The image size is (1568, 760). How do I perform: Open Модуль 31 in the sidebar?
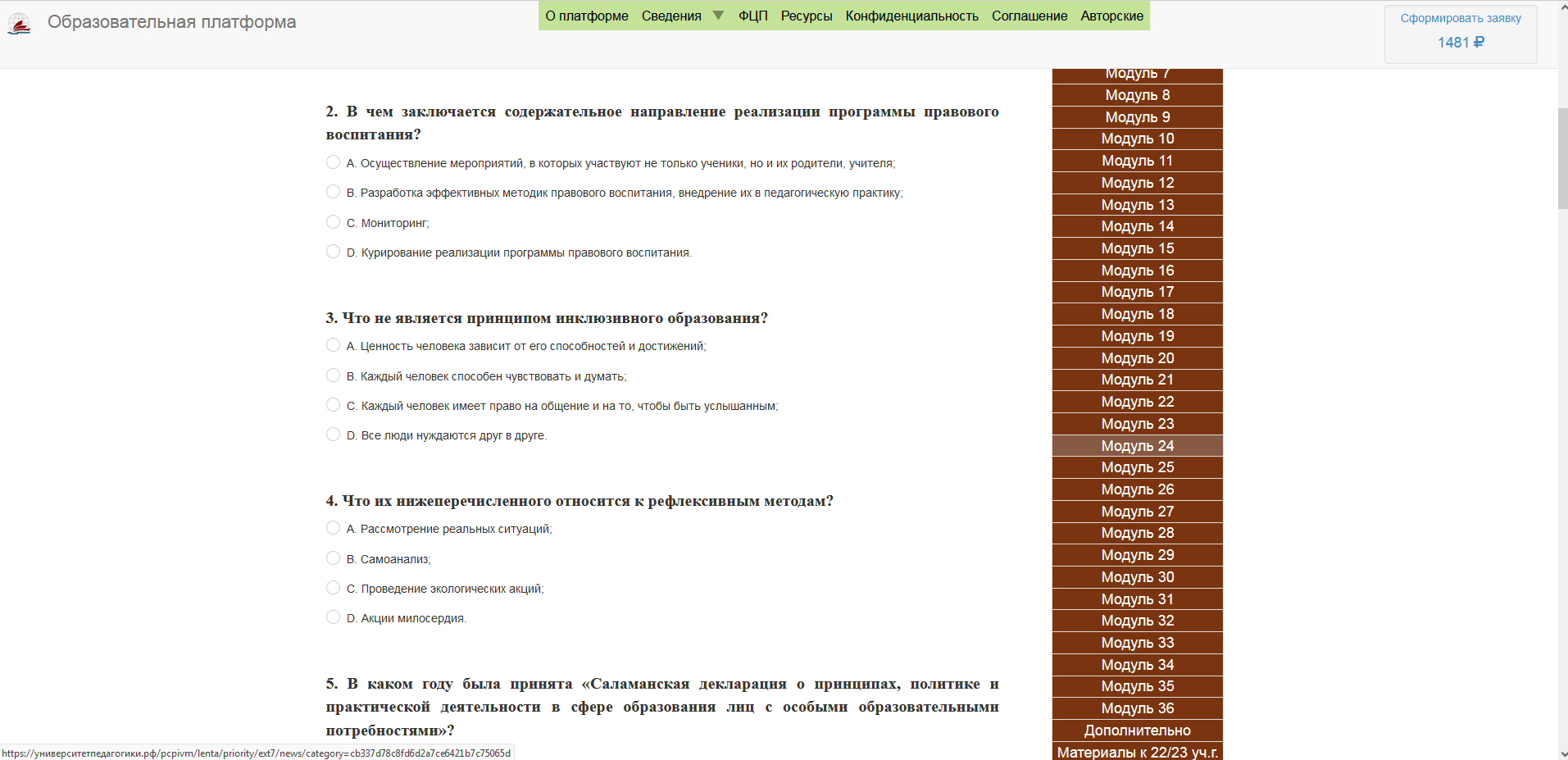coord(1137,599)
